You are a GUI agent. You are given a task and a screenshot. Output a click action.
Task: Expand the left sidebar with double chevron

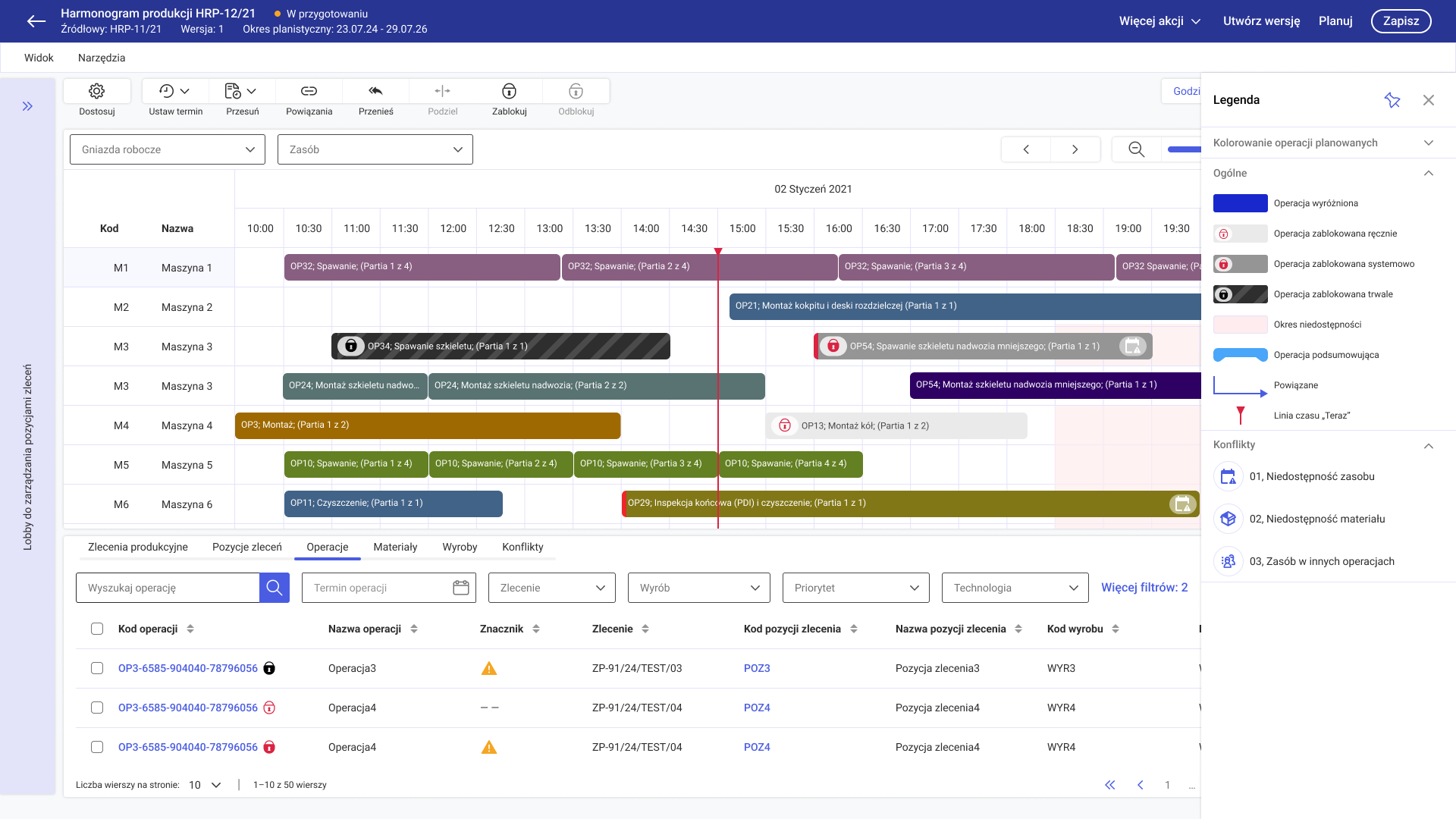tap(28, 106)
